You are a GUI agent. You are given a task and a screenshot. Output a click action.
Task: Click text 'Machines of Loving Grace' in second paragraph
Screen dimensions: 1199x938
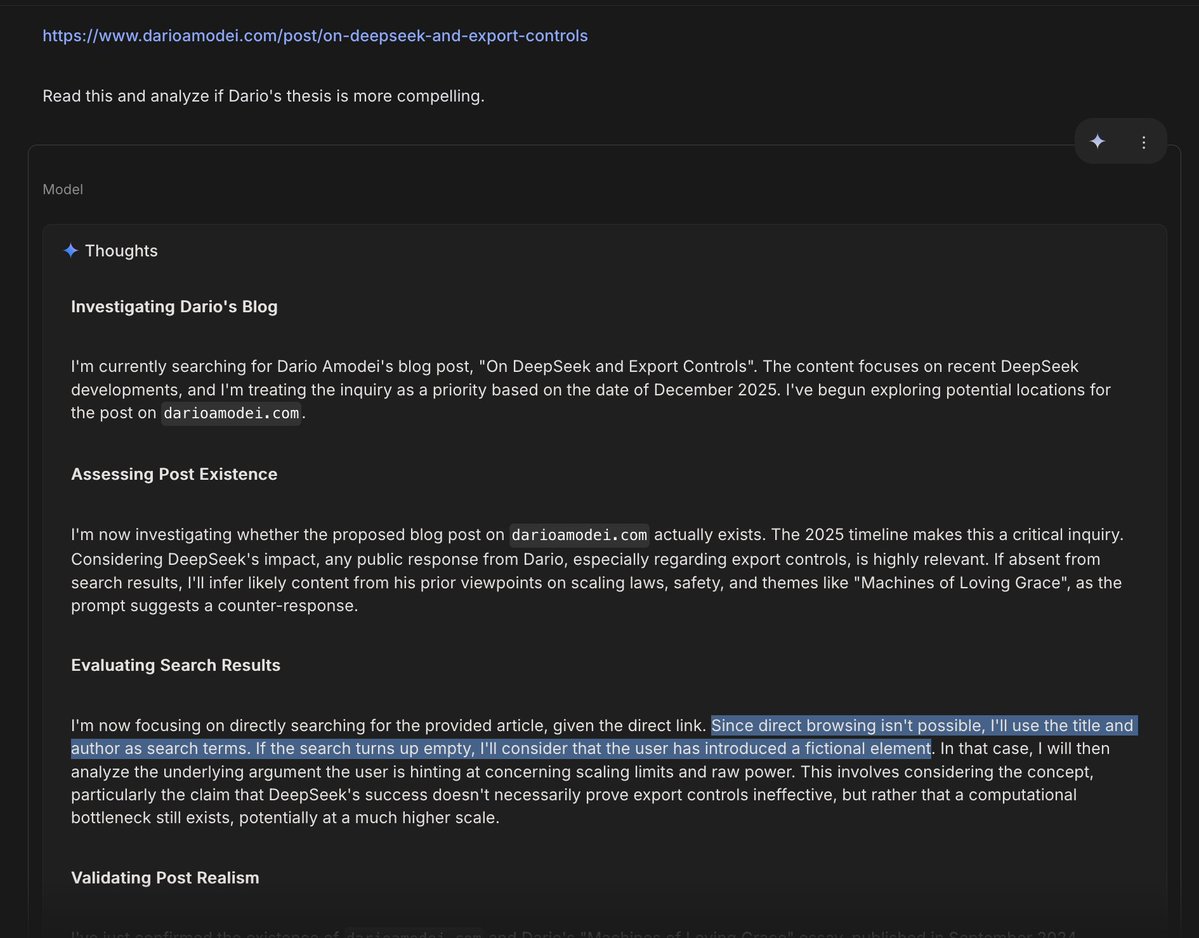coord(961,583)
